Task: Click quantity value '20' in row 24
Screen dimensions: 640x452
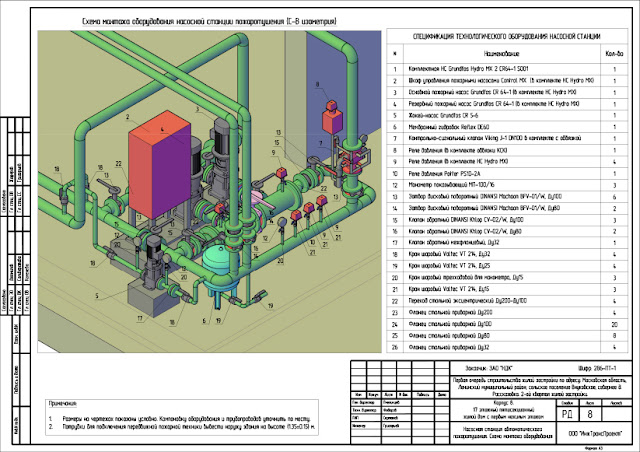Action: point(614,324)
